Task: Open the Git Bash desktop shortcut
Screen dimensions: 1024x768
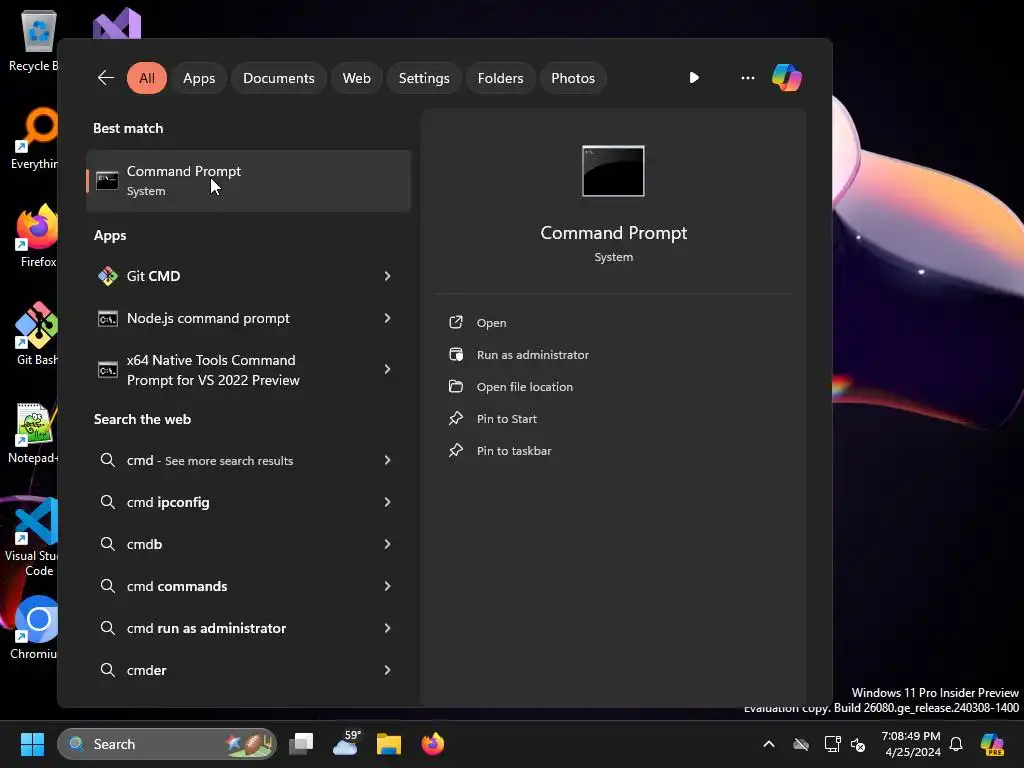Action: click(36, 333)
